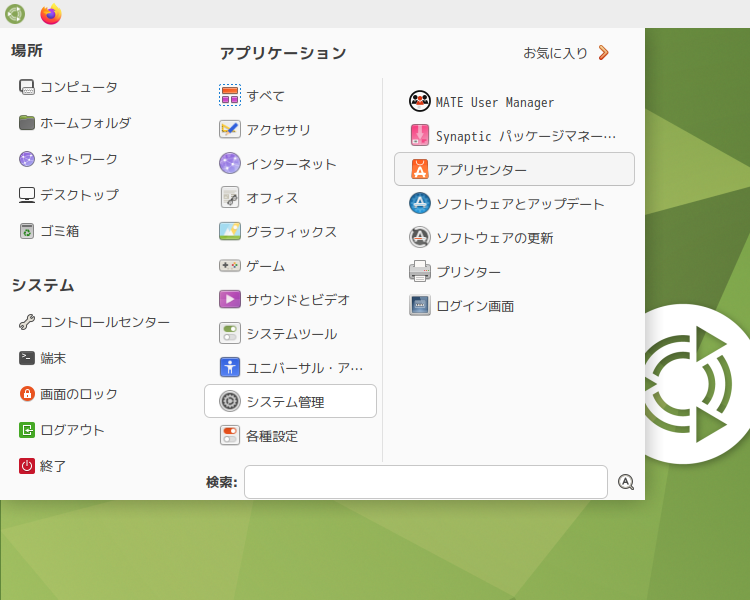Launch アプリセンター

tap(514, 169)
